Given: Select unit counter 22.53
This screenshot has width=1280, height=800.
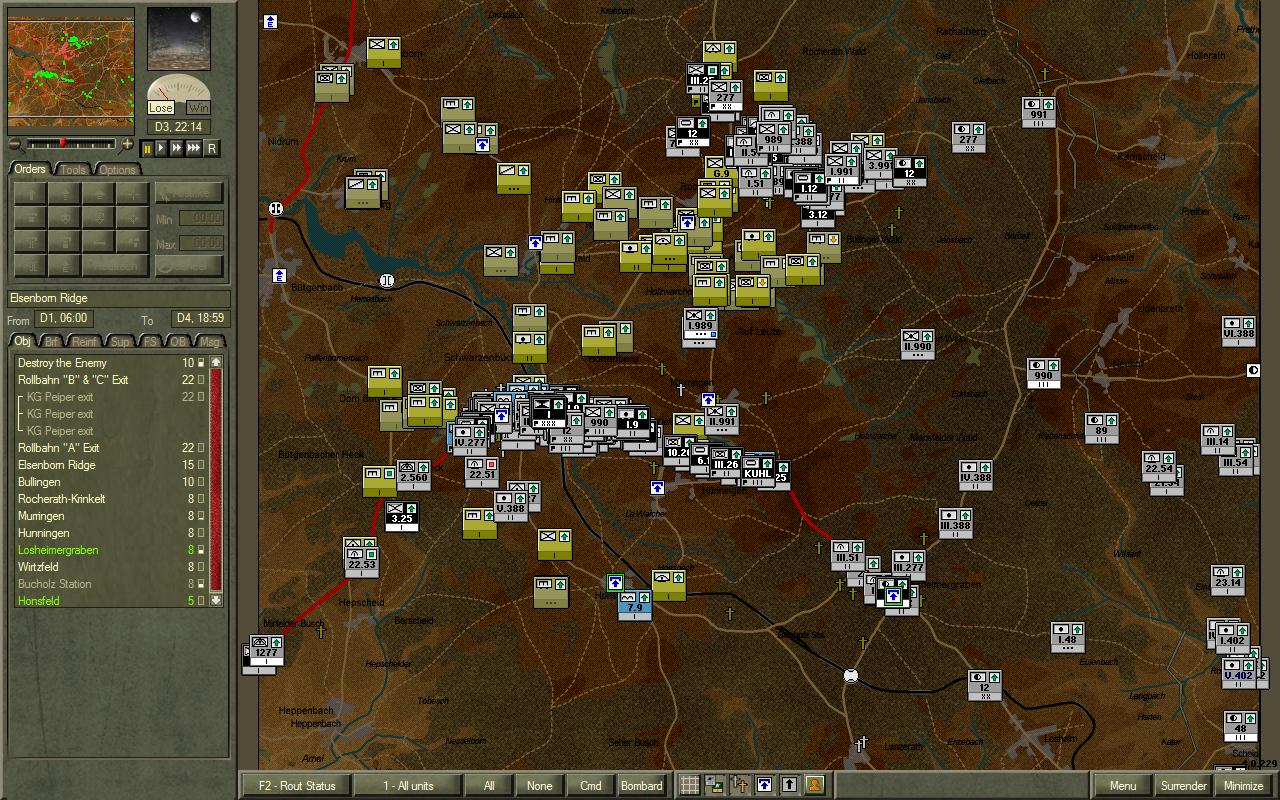Looking at the screenshot, I should [x=362, y=562].
